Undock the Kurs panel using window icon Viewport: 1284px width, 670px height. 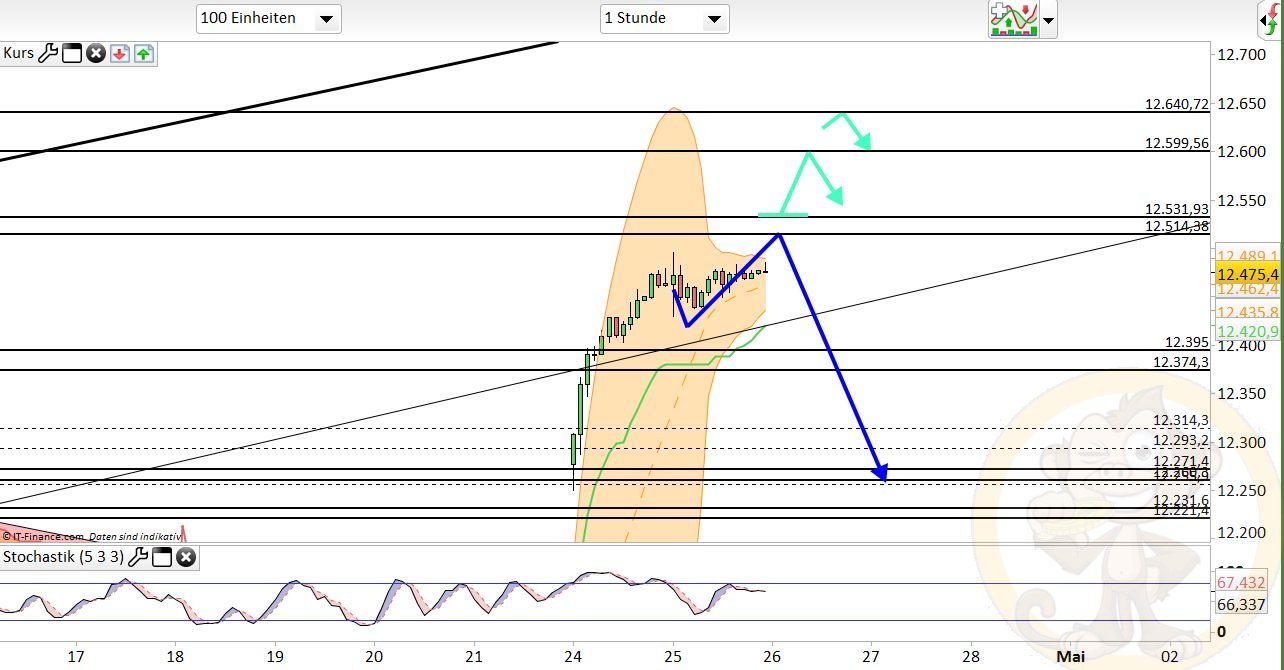[x=70, y=53]
